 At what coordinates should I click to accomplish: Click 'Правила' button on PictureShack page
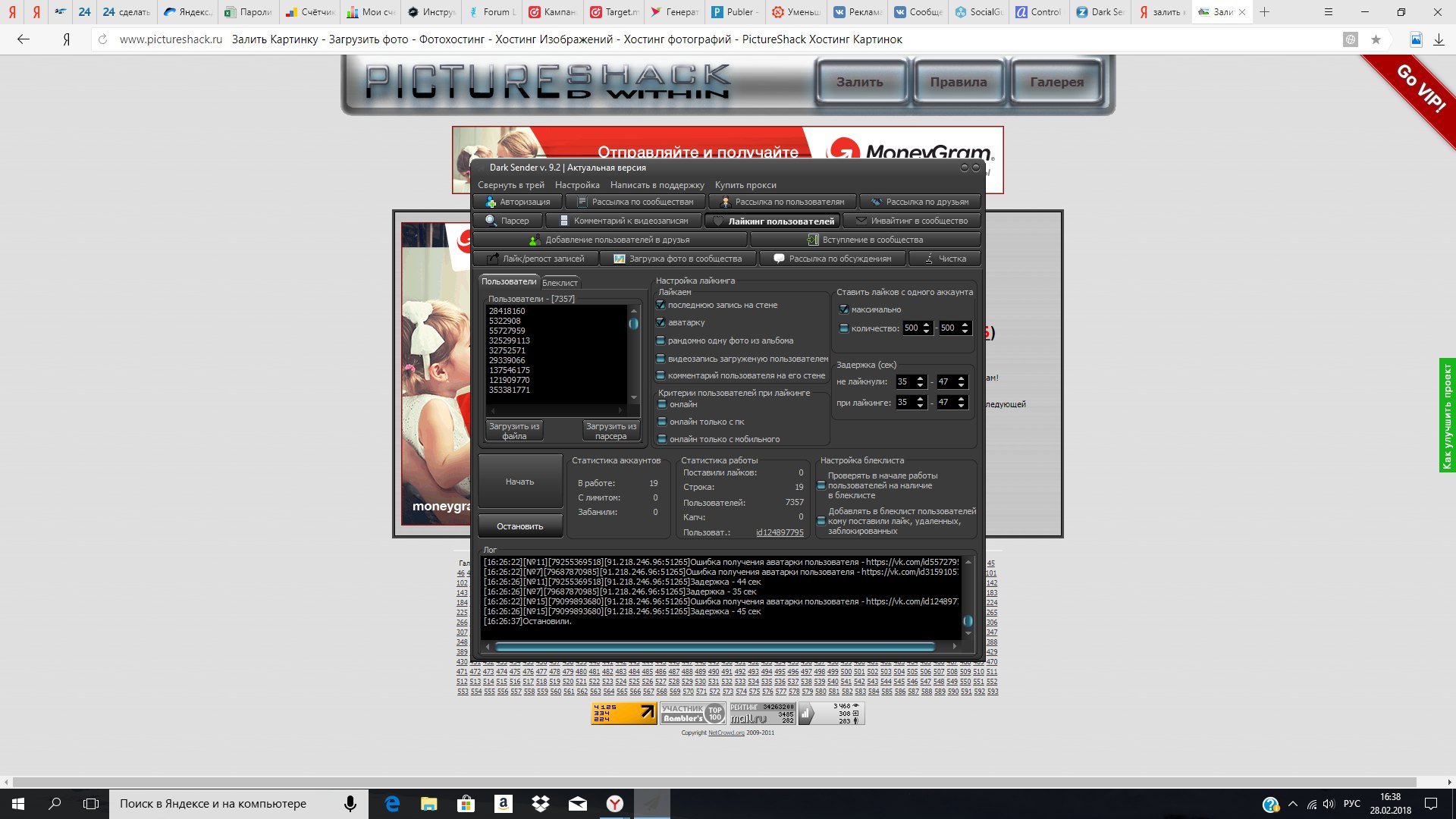[x=959, y=82]
